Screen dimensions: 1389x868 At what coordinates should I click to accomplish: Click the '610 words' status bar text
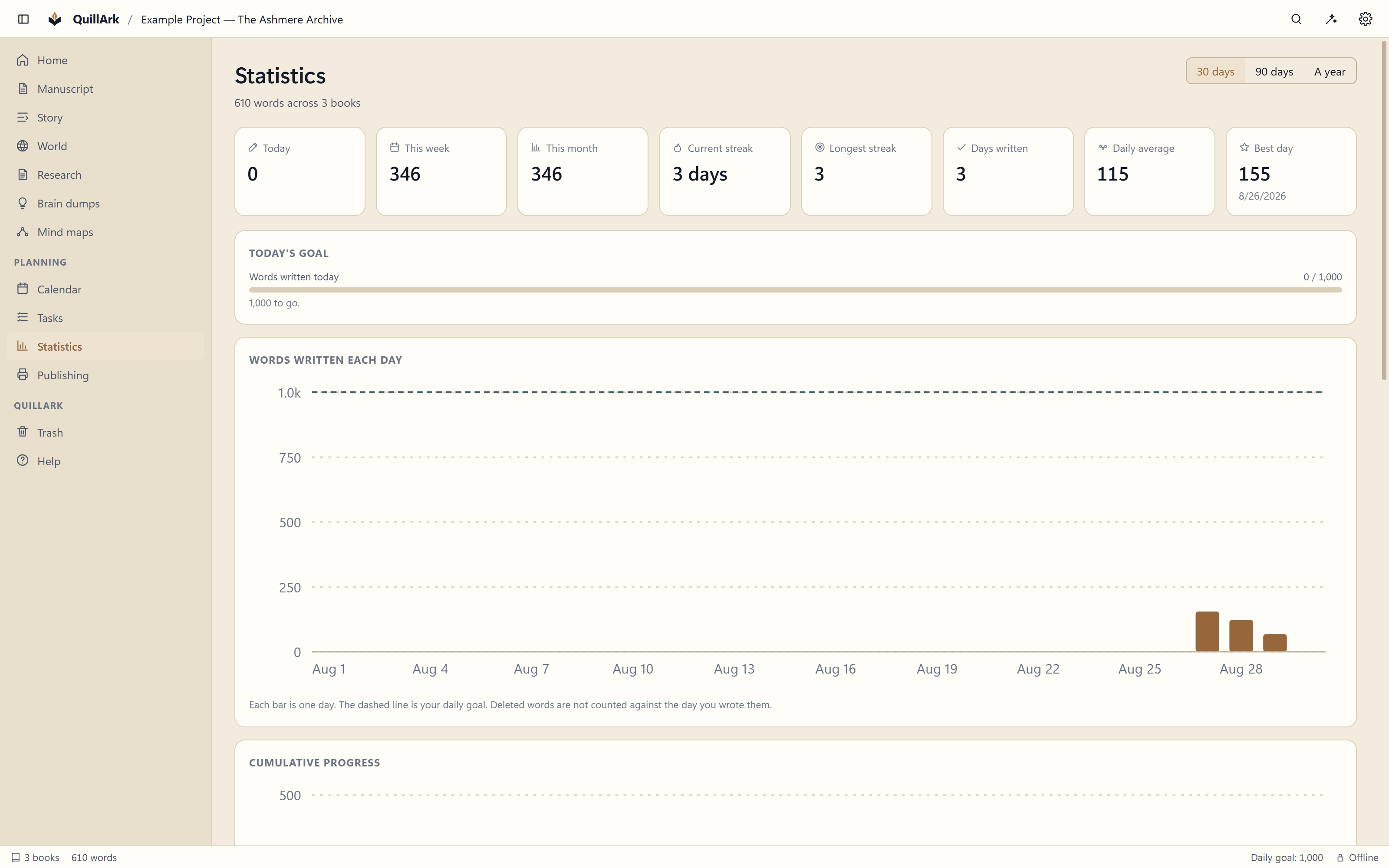tap(94, 857)
